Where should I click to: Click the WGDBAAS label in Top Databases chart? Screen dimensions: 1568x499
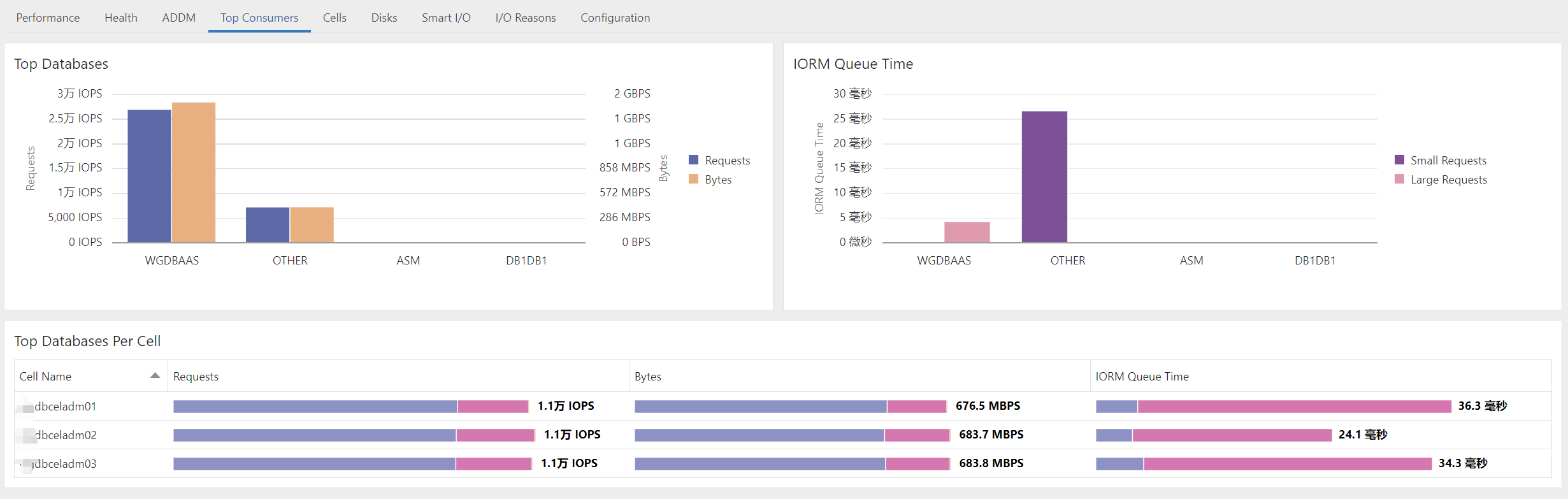tap(172, 261)
